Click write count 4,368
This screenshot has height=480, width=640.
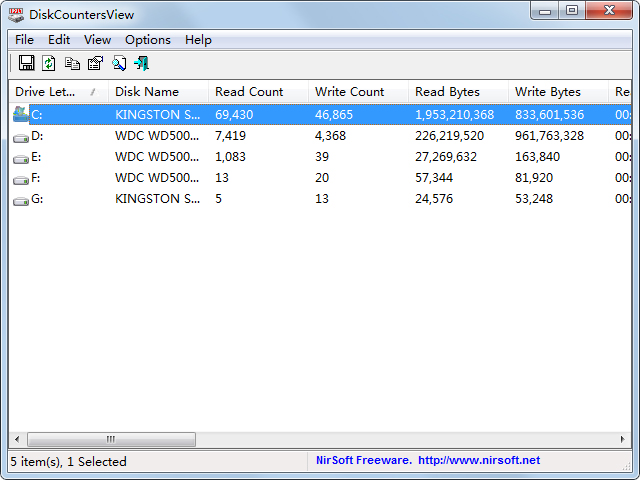coord(331,136)
